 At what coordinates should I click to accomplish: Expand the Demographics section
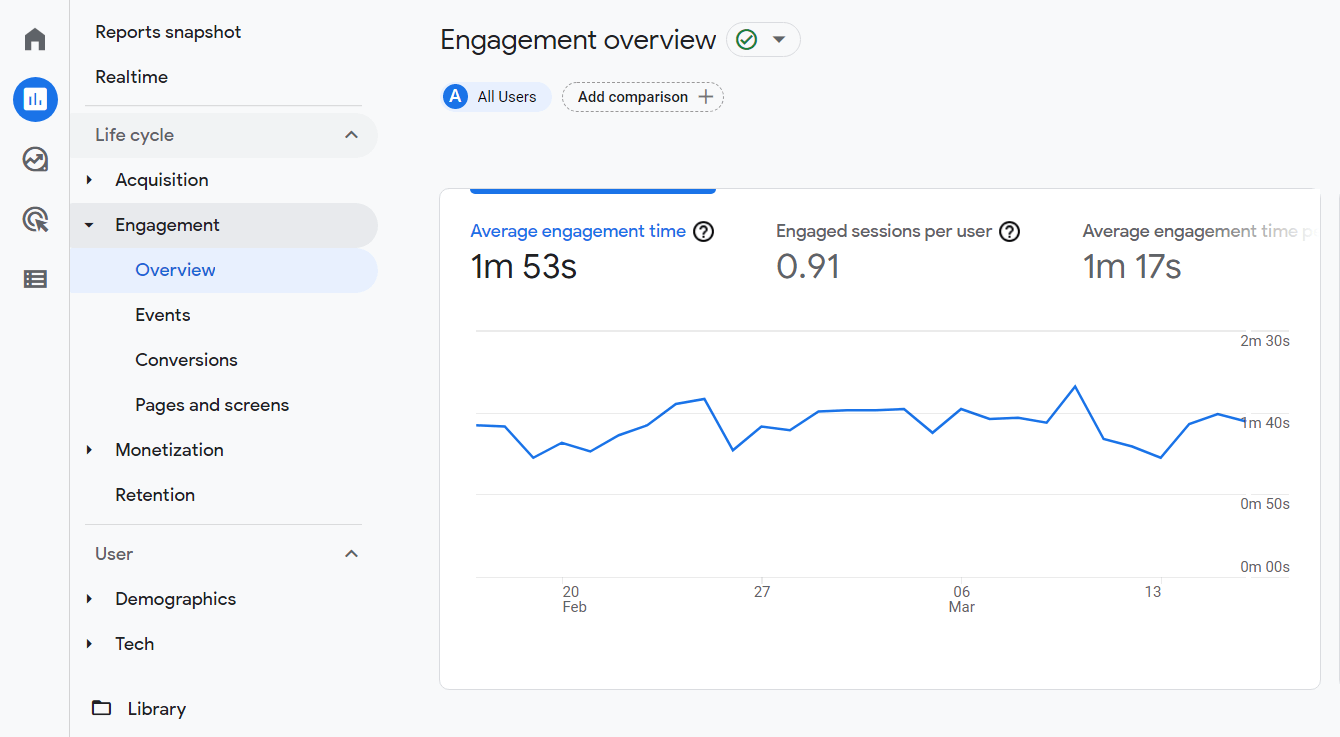89,599
